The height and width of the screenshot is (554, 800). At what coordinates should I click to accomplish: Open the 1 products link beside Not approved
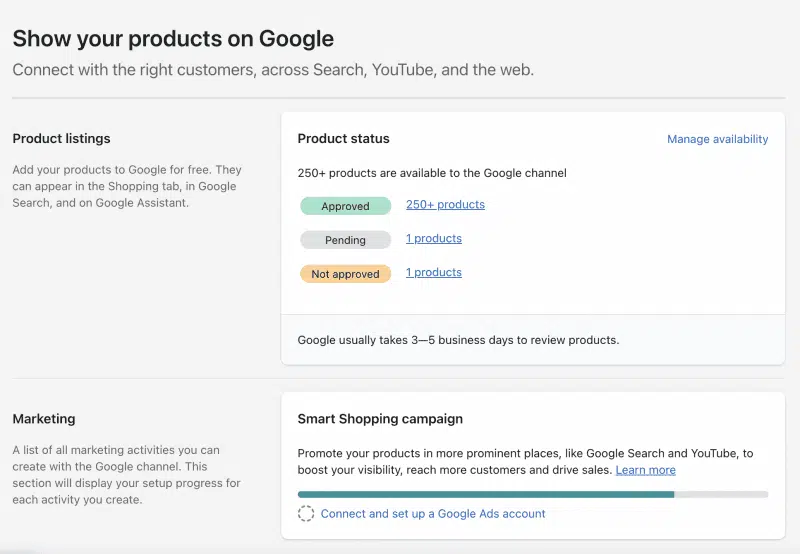click(x=433, y=273)
